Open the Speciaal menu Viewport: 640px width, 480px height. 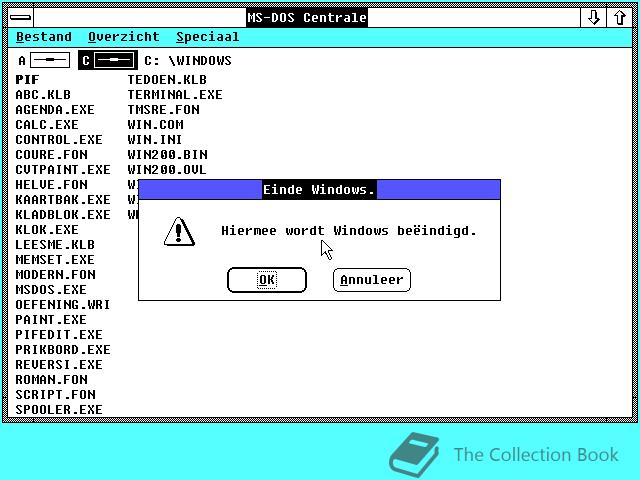[x=207, y=37]
